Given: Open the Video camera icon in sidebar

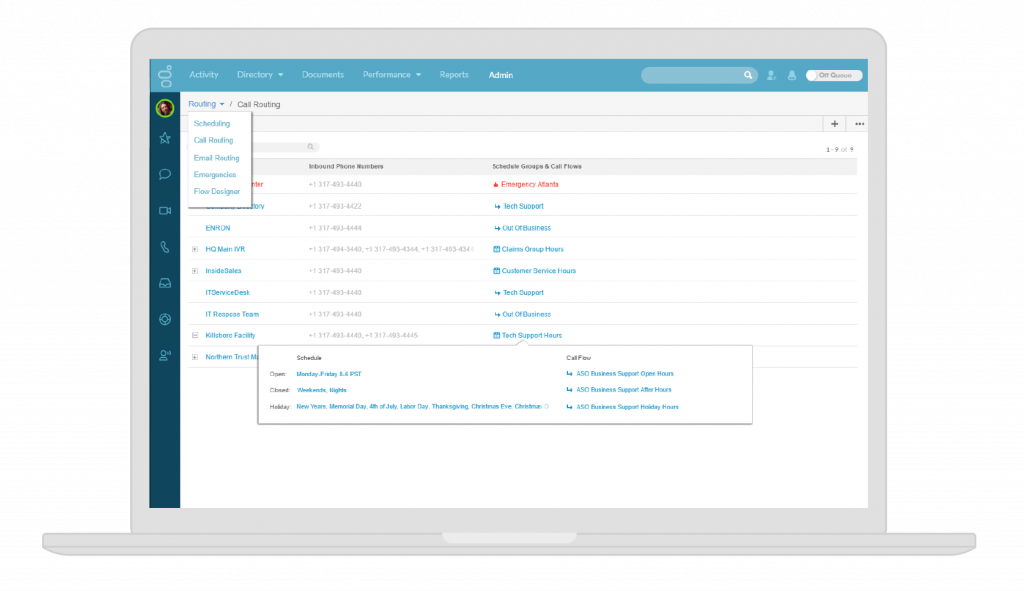Looking at the screenshot, I should [165, 210].
